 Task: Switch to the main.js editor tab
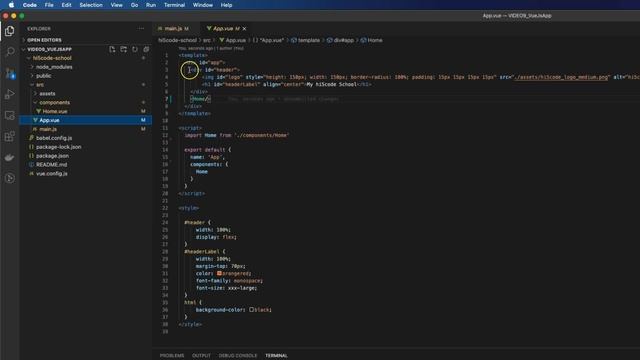coord(173,29)
